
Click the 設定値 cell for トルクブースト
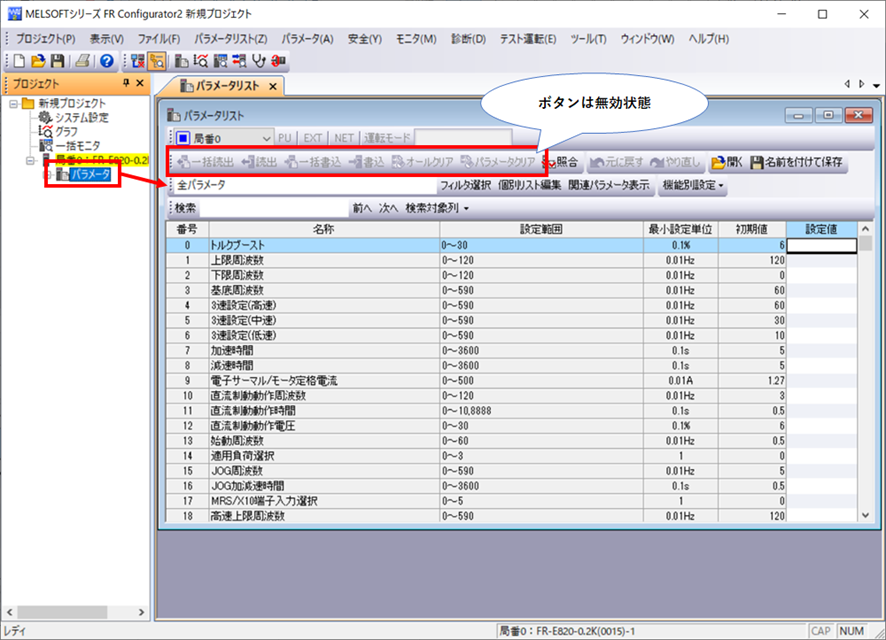(x=822, y=245)
